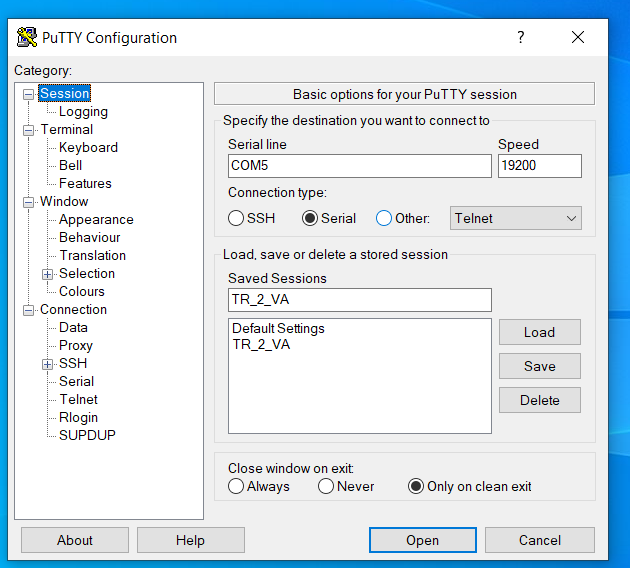Open the Telnet connection type dropdown
Viewport: 630px width, 568px height.
pyautogui.click(x=515, y=218)
